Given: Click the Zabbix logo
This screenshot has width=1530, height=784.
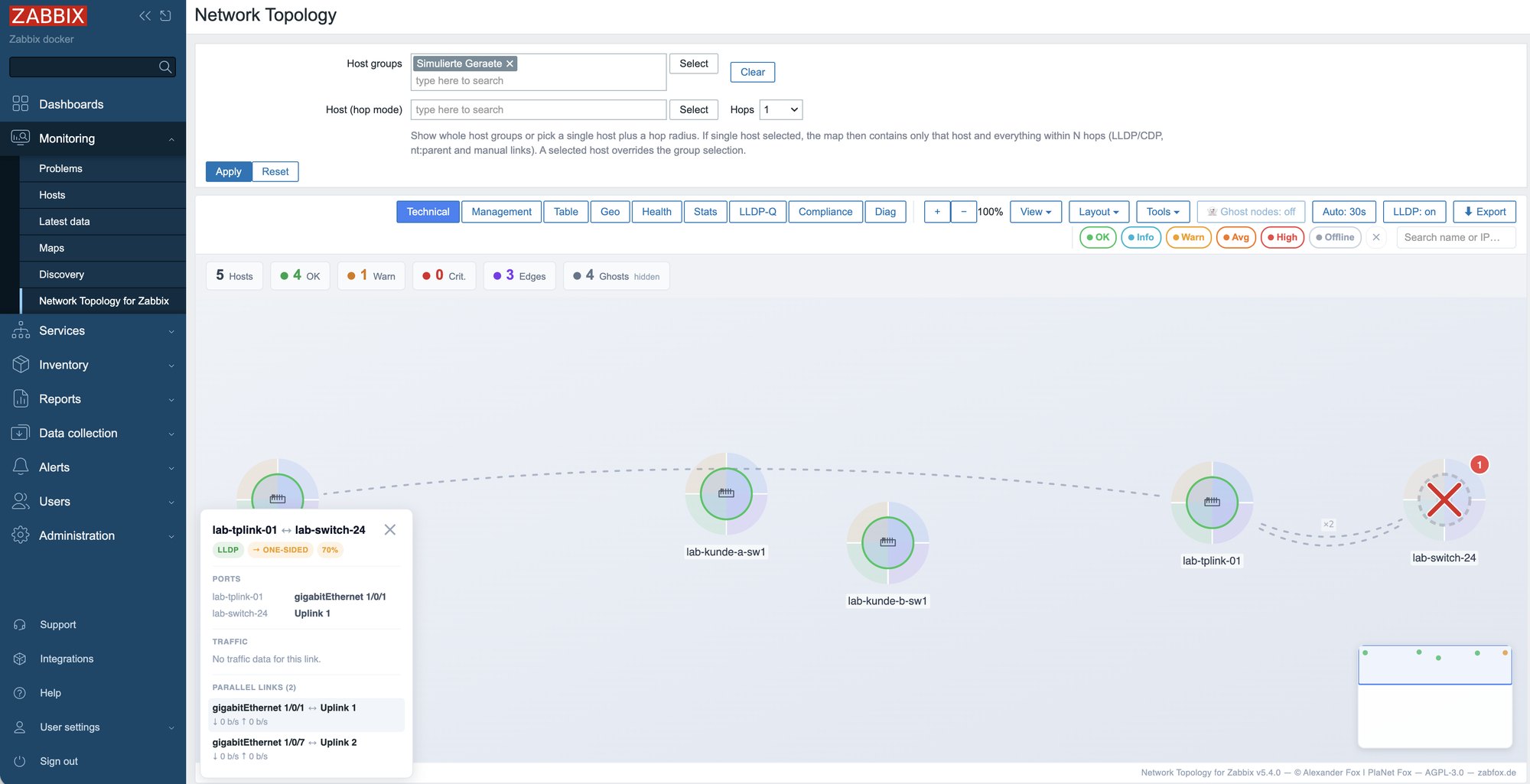Looking at the screenshot, I should point(48,16).
